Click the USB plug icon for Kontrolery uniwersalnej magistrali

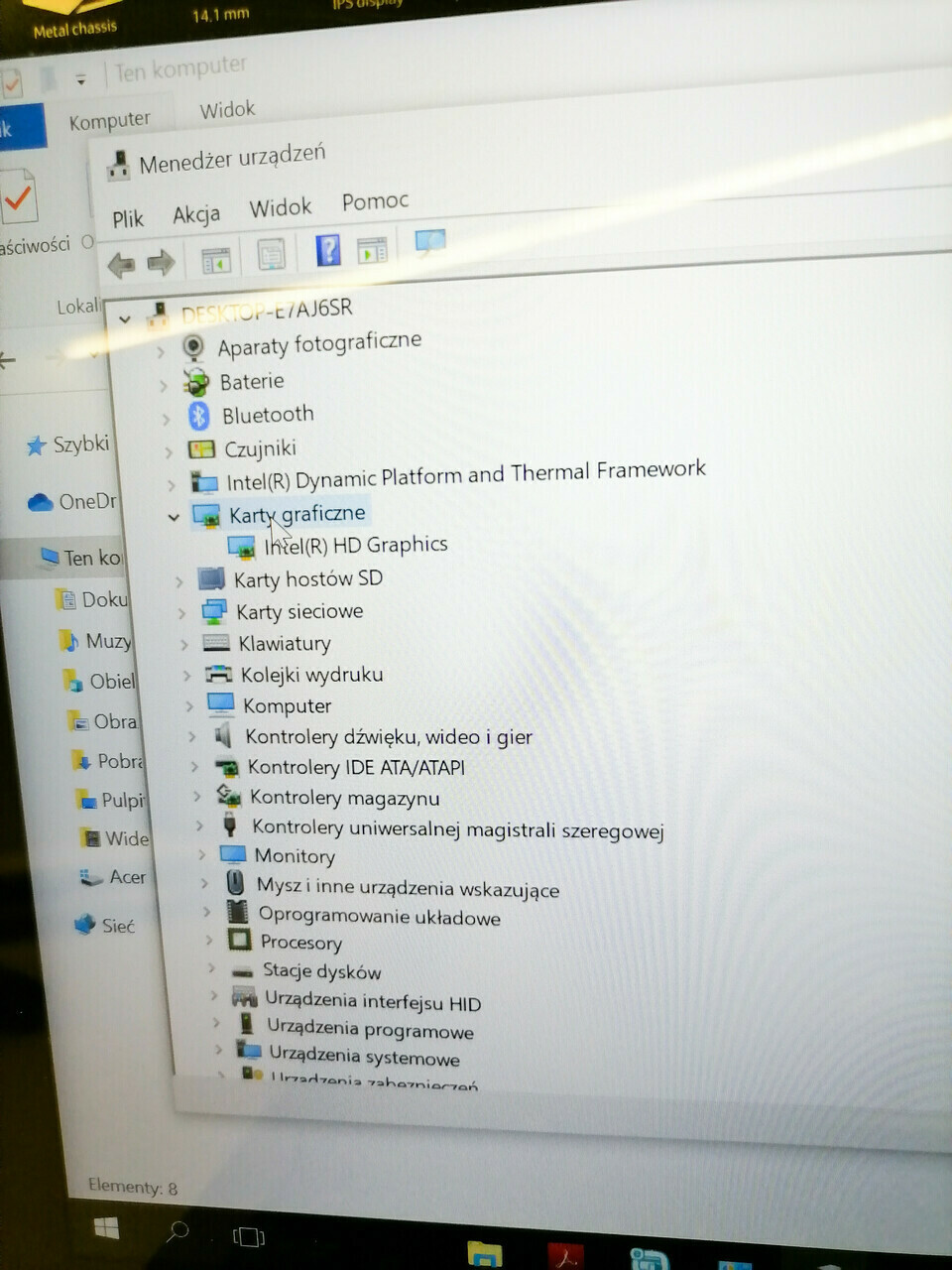point(229,825)
